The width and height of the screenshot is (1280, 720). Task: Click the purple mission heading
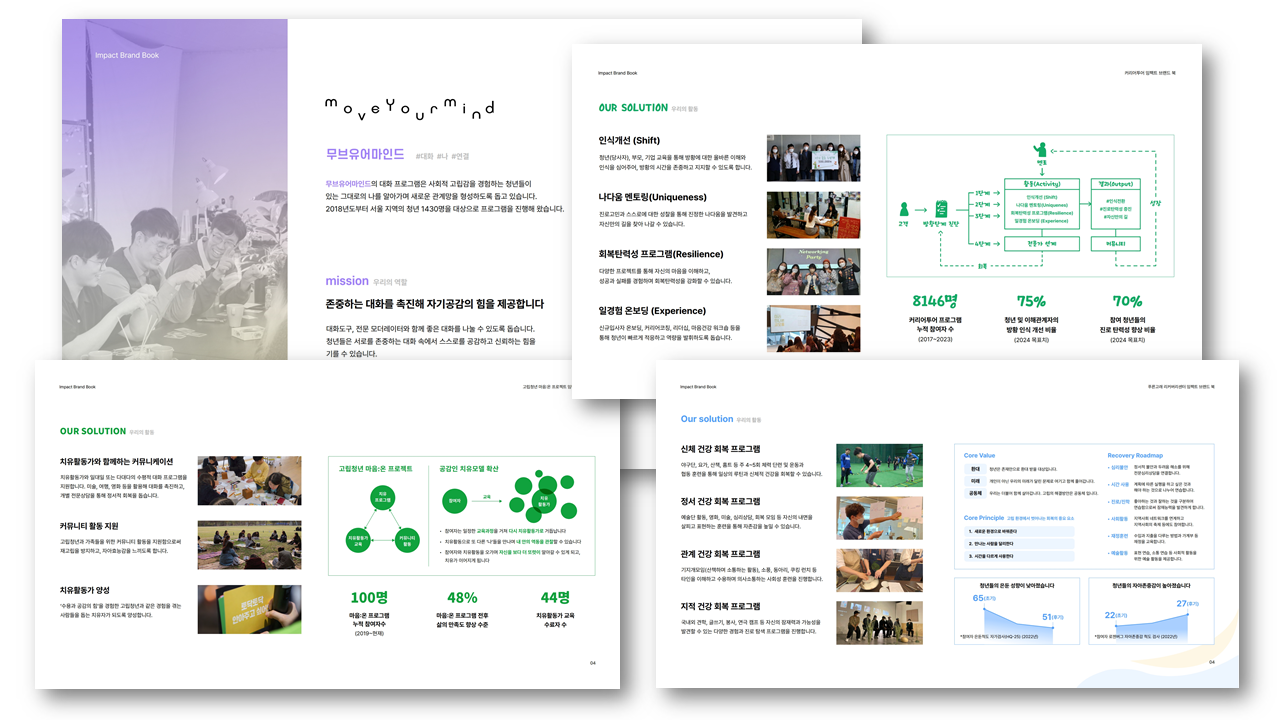click(x=347, y=281)
